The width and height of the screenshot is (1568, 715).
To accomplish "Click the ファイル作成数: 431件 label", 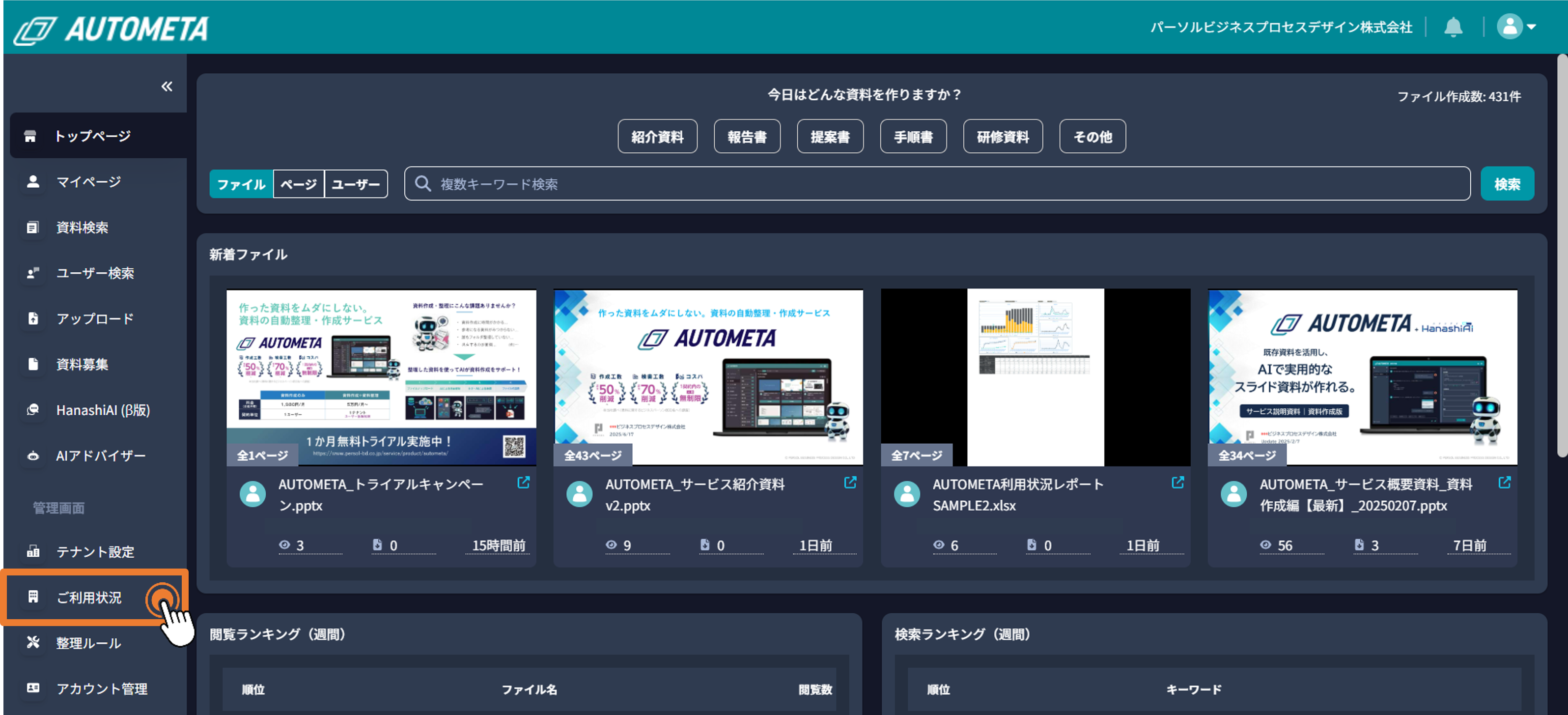I will pyautogui.click(x=1458, y=96).
